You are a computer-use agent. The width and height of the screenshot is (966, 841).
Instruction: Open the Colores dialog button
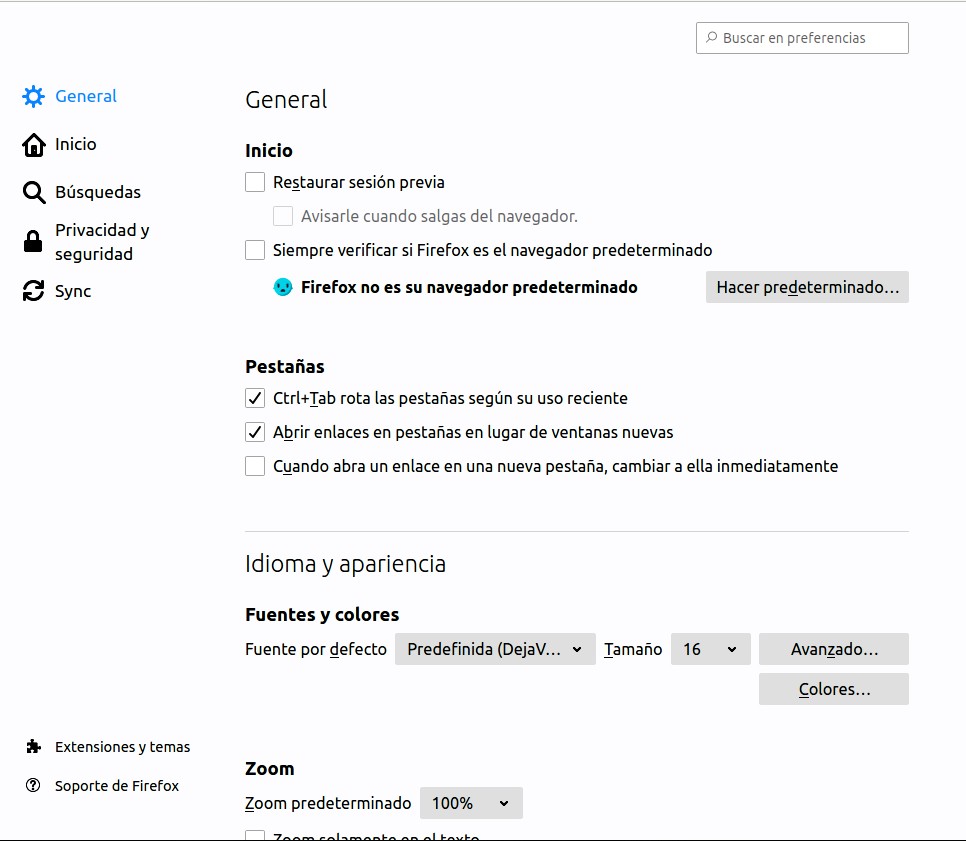coord(834,689)
